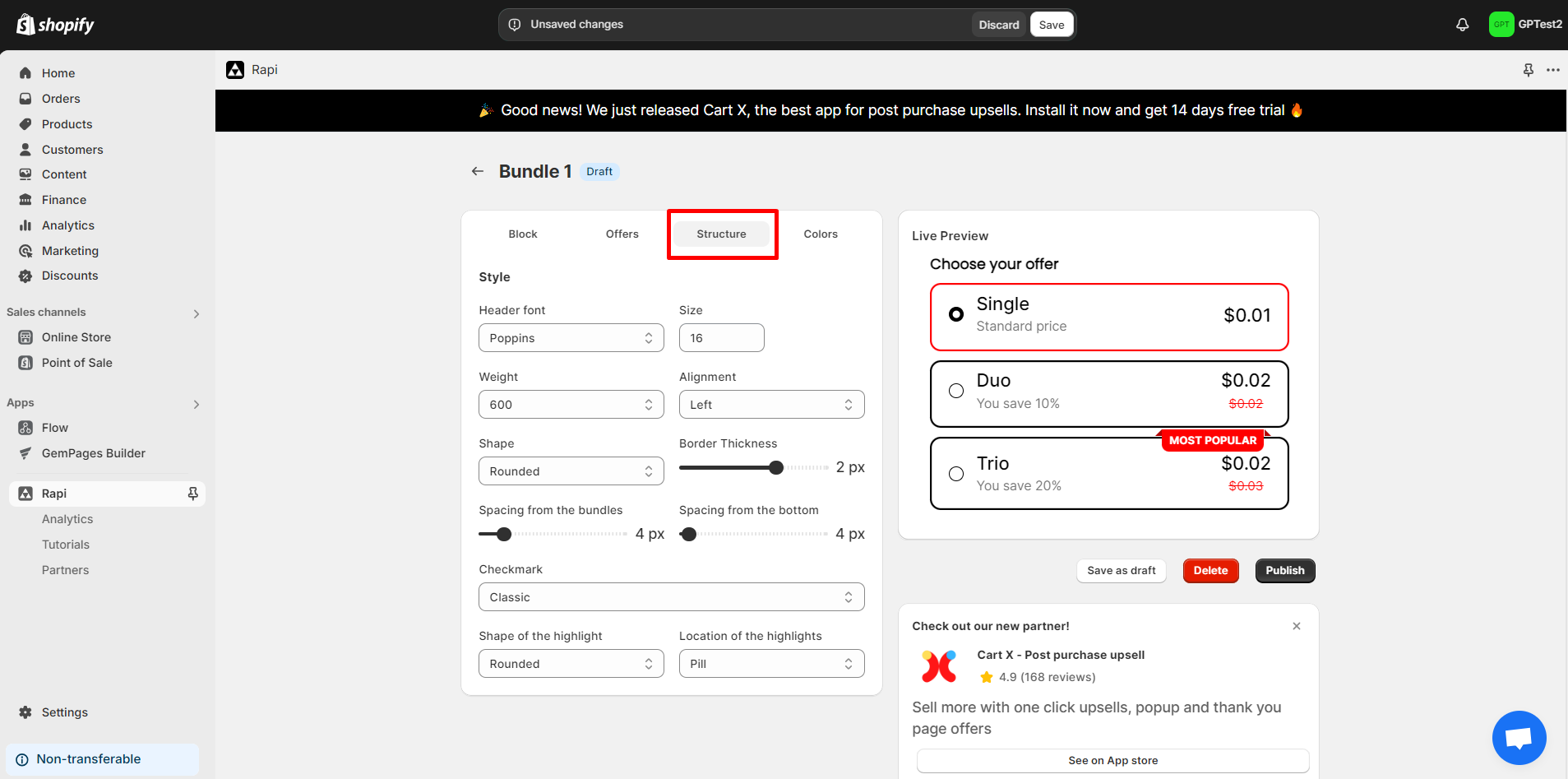Select the Duo offer radio button
Viewport: 1568px width, 779px height.
click(x=956, y=391)
